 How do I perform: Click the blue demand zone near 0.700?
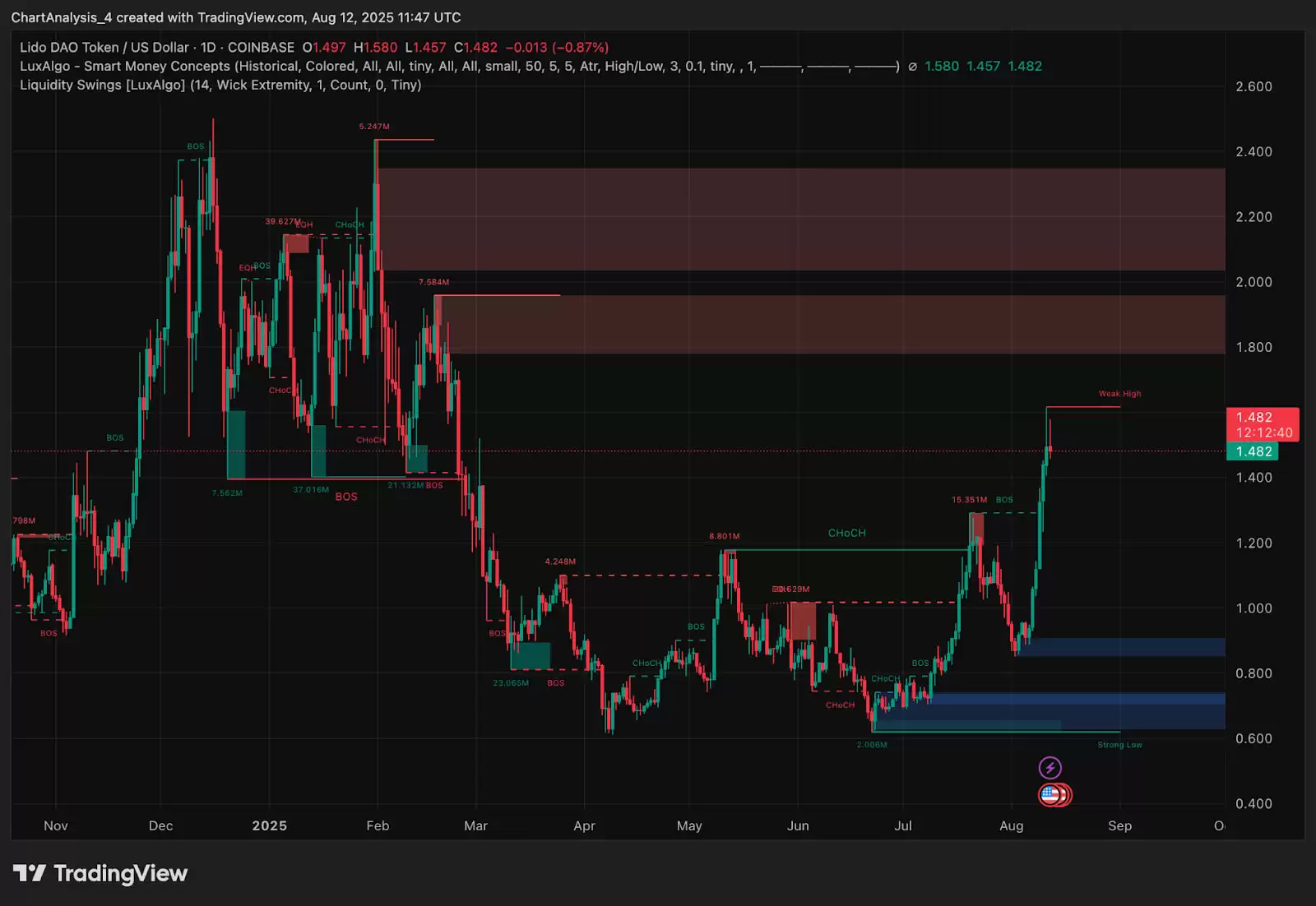(1069, 711)
